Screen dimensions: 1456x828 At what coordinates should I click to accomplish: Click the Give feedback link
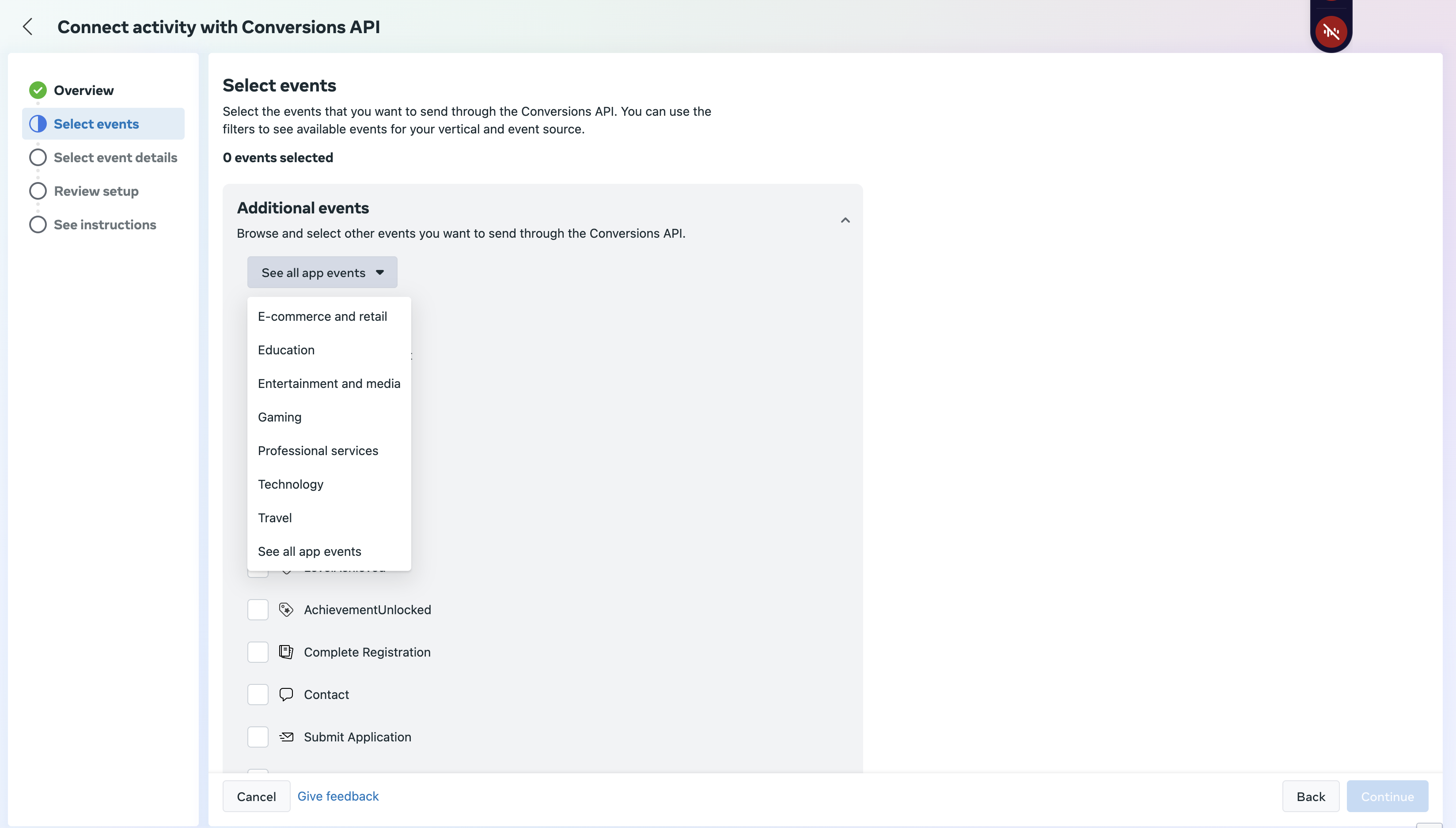pos(337,796)
